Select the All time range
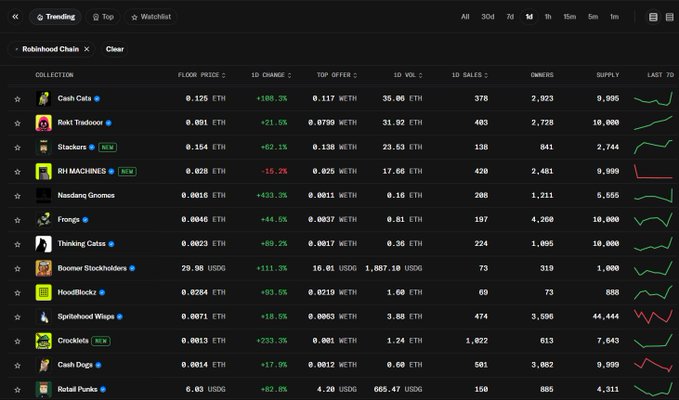The width and height of the screenshot is (679, 400). coord(465,17)
